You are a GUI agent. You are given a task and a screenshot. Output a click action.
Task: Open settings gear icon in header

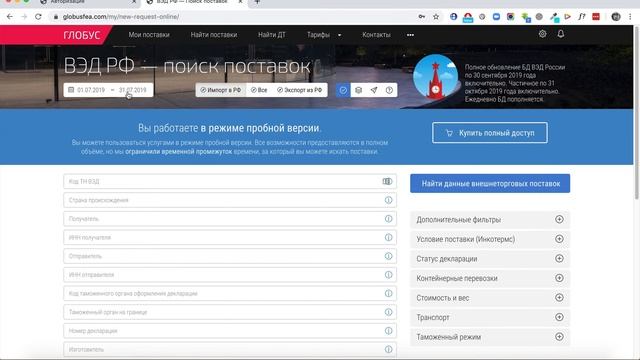coord(542,34)
